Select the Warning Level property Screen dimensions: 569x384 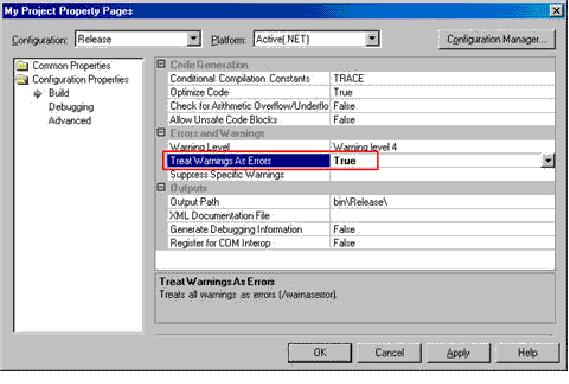click(249, 147)
